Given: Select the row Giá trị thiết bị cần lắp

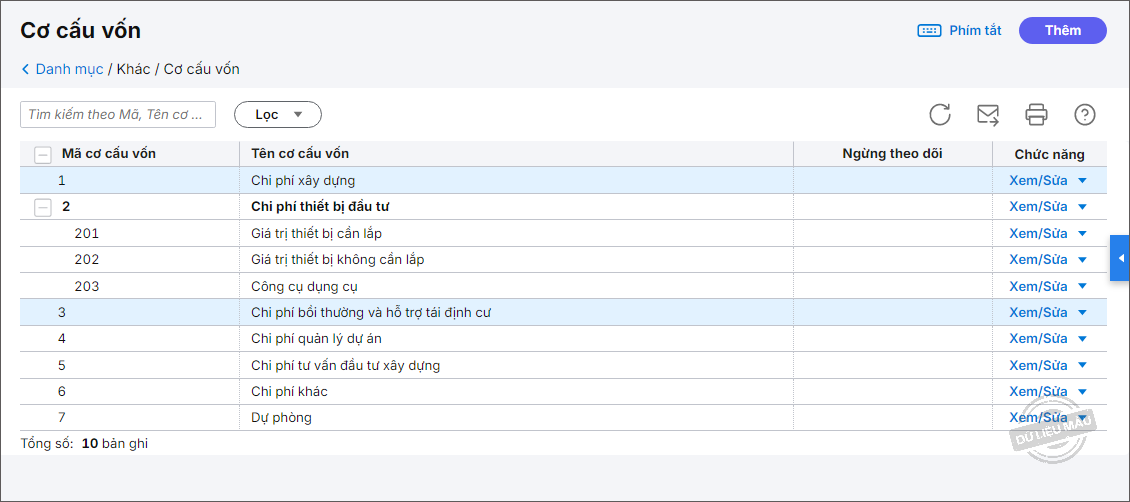Looking at the screenshot, I should click(x=316, y=234).
